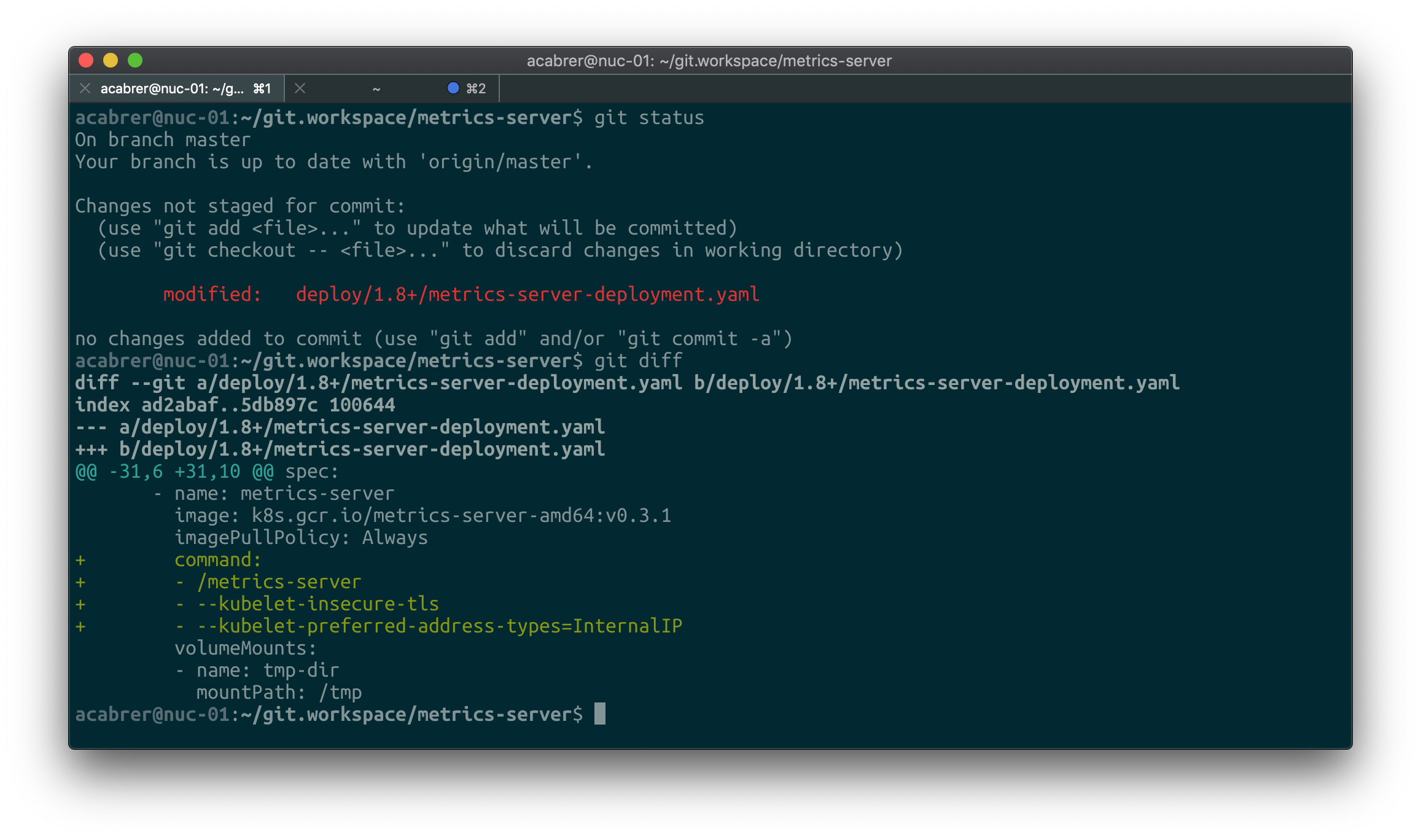Click 'imagePullPolicy: Always' line
Screen dimensions: 1421x840
[301, 537]
